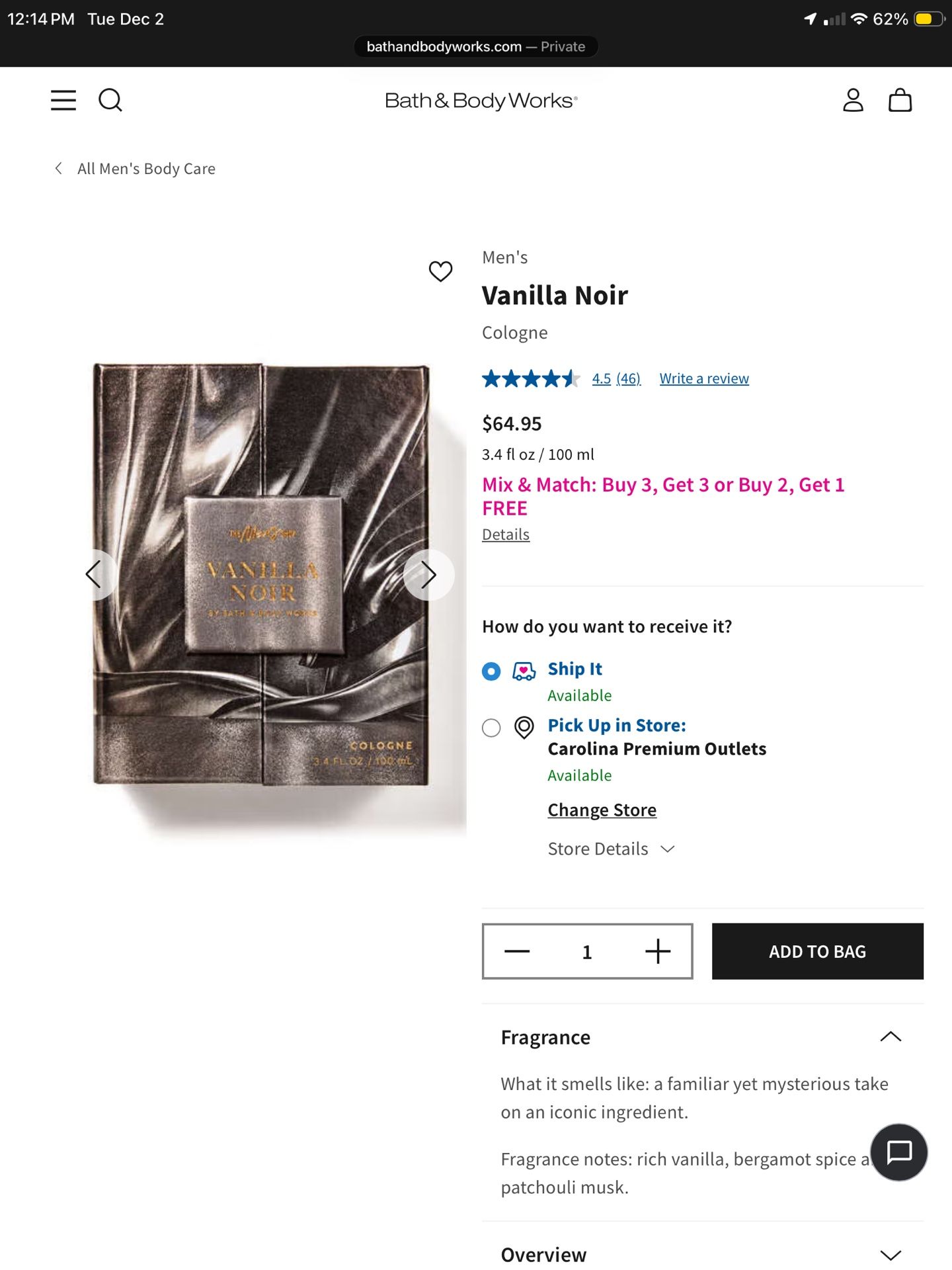
Task: Expand the Store Details section
Action: [x=612, y=849]
